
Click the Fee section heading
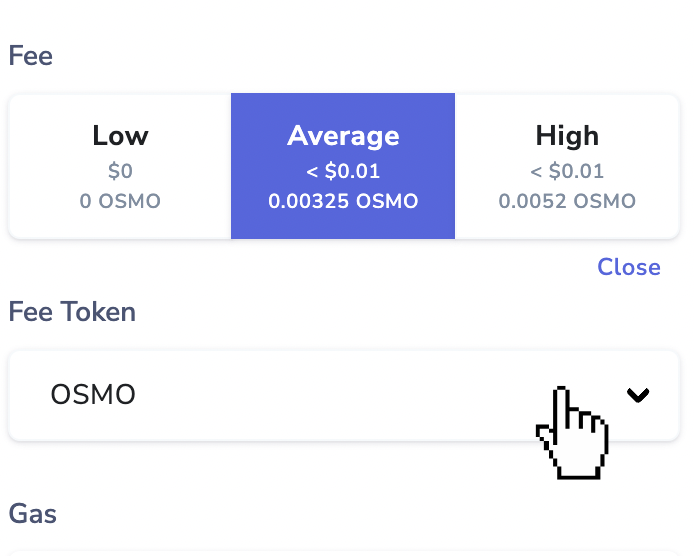click(31, 56)
